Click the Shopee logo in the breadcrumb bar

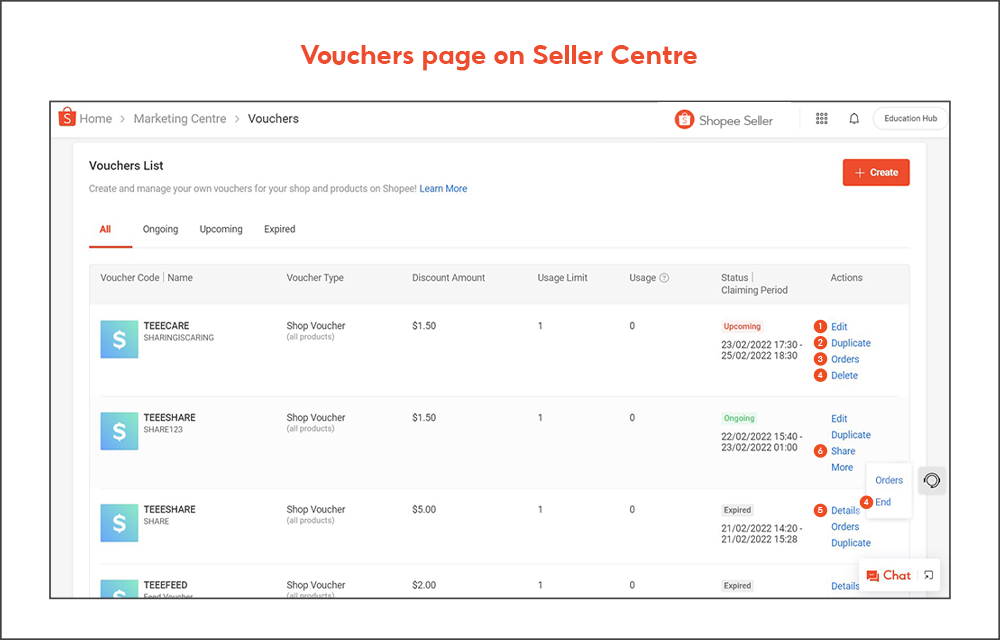tap(67, 117)
